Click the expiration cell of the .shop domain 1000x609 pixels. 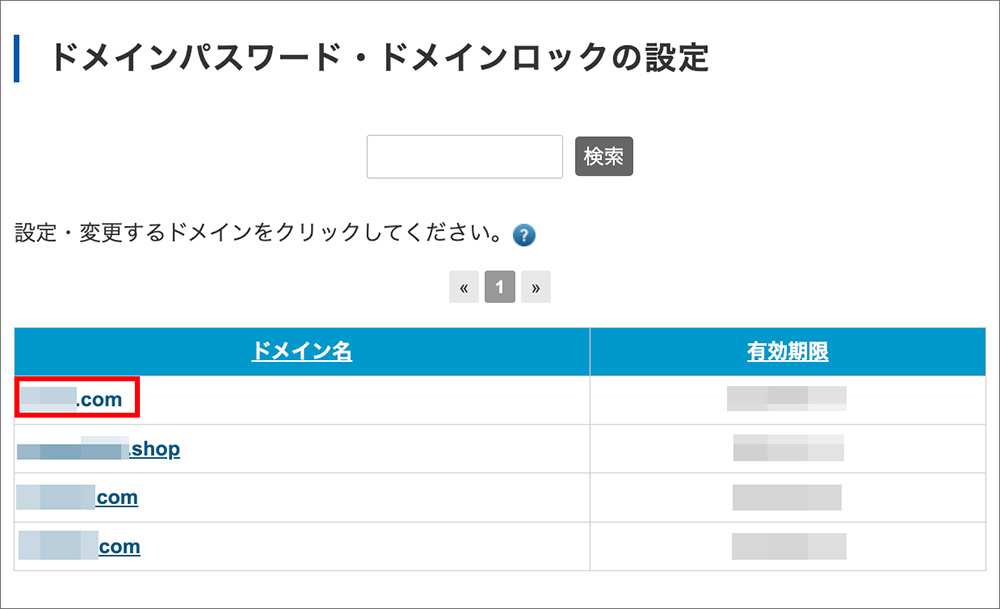pos(787,448)
